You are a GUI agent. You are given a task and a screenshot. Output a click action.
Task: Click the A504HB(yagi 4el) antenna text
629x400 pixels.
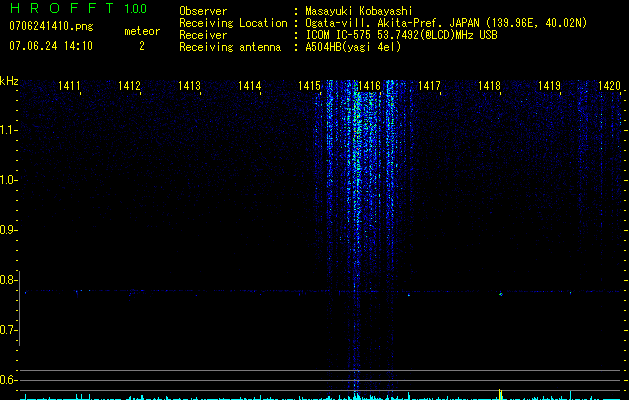coord(353,47)
